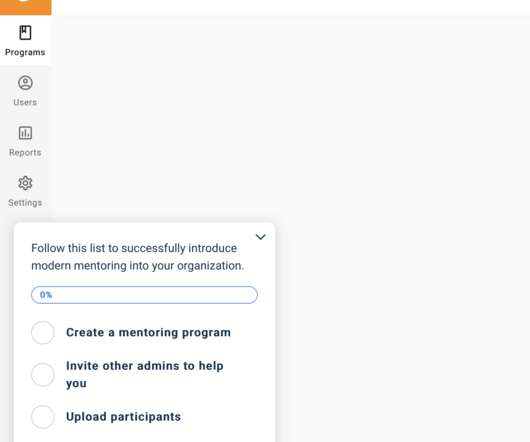This screenshot has height=442, width=530.
Task: Open the Invite other admins to help you step
Action: [x=145, y=374]
